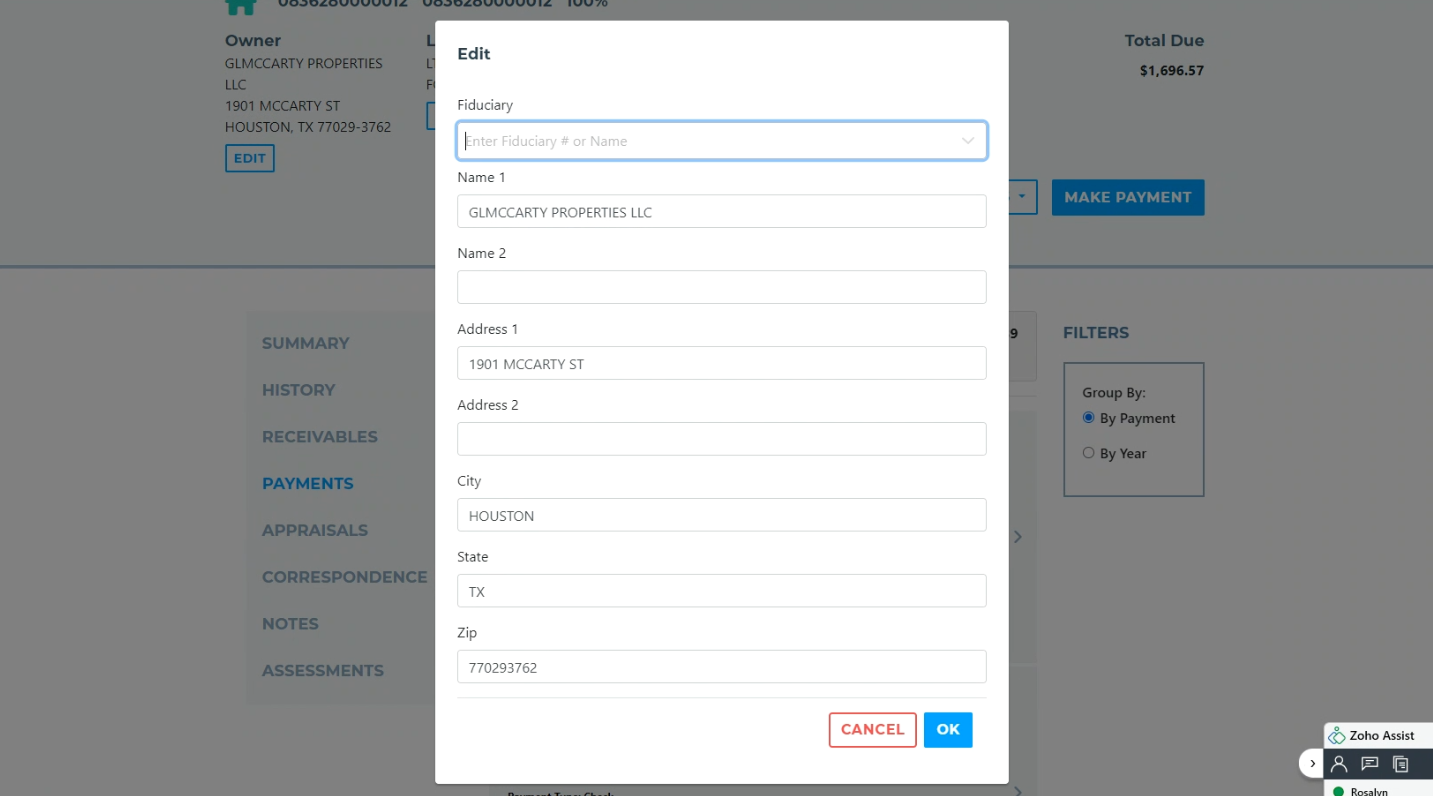
Task: Collapse the Zoho Assist panel arrow
Action: point(1312,764)
